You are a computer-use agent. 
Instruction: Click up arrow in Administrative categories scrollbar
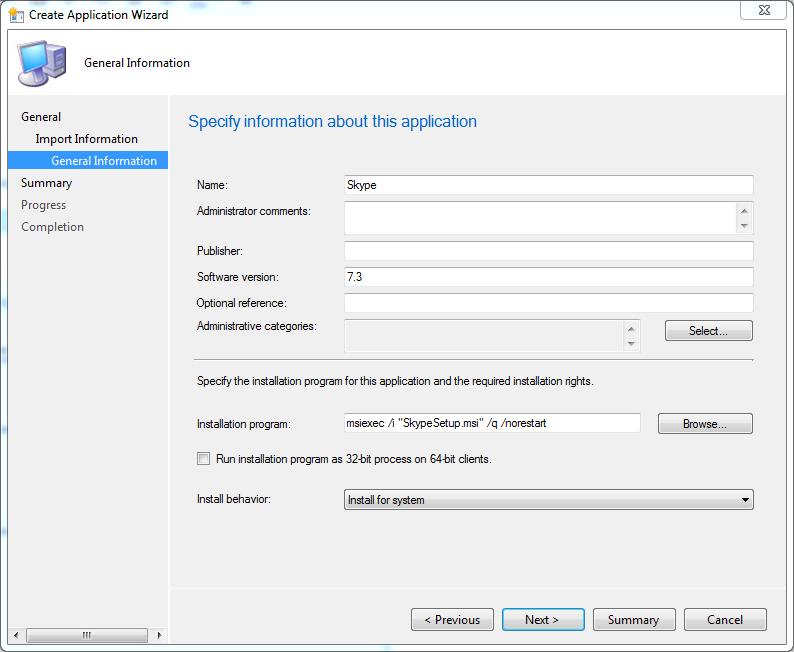(x=631, y=329)
